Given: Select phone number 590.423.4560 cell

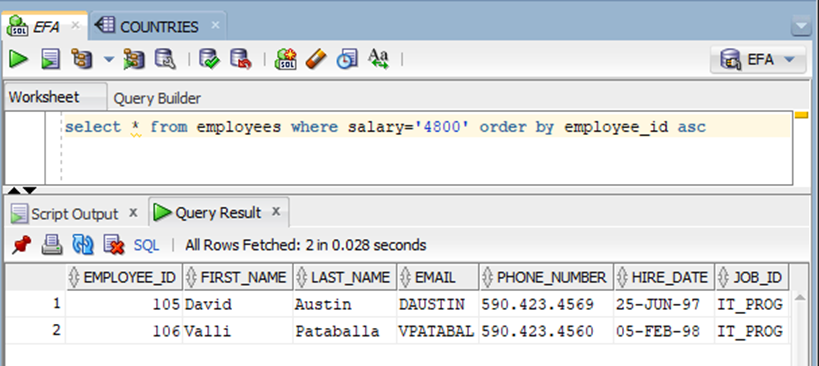Looking at the screenshot, I should click(x=546, y=330).
